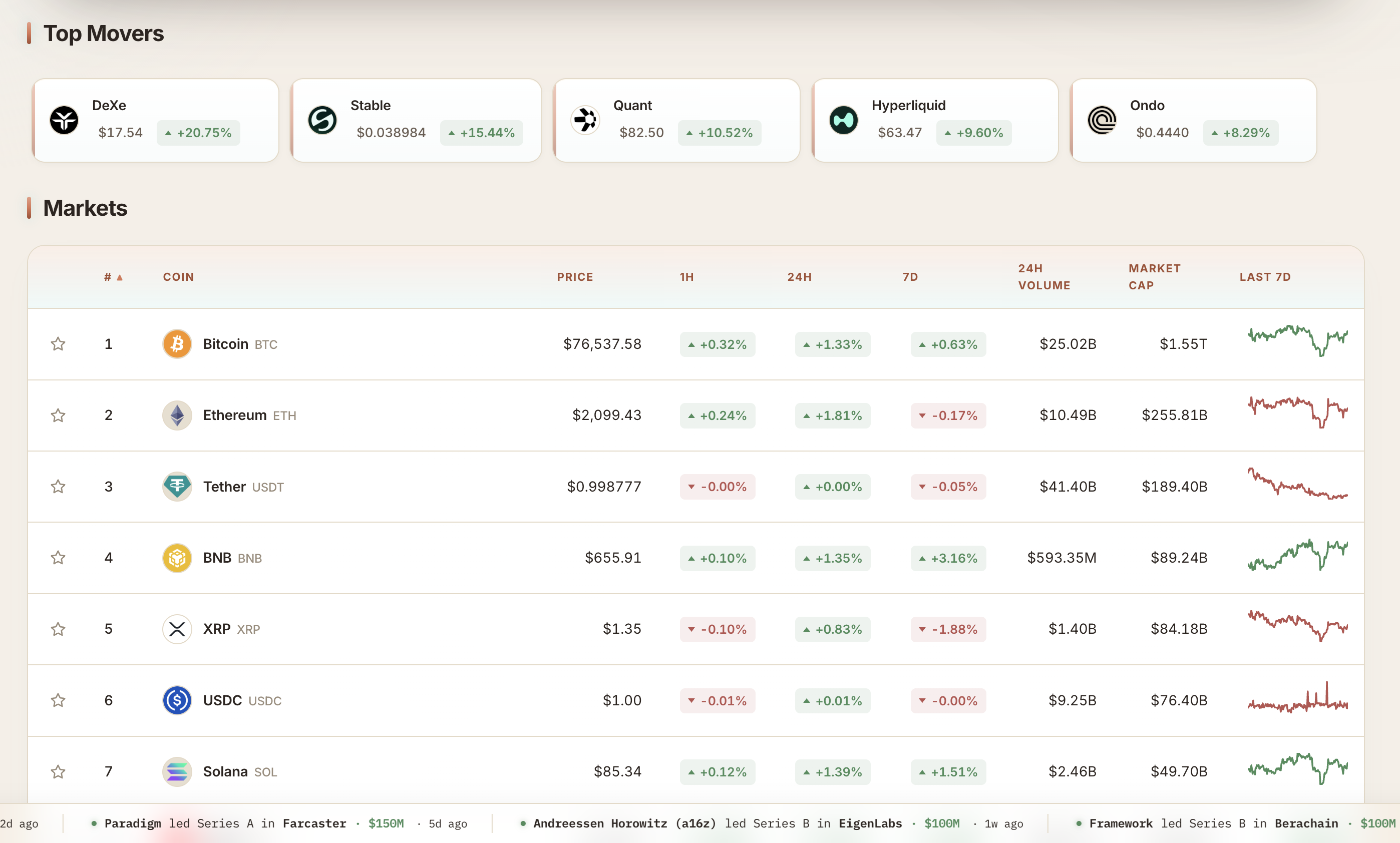The width and height of the screenshot is (1400, 843).
Task: Click Andreessen Horowitz (a16z) in ticker
Action: [625, 823]
